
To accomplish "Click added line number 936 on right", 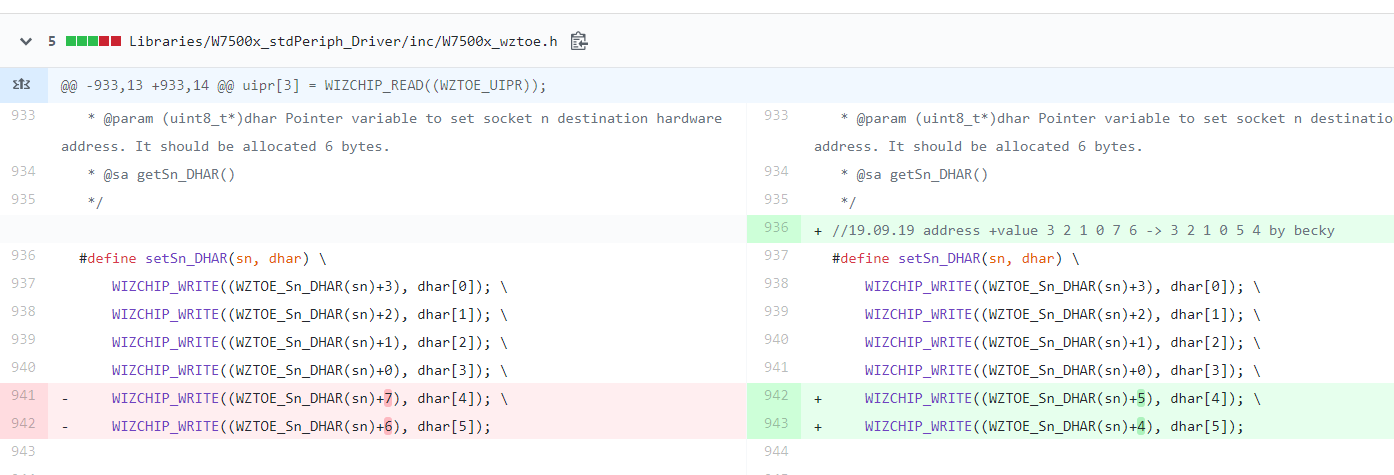I will click(x=775, y=228).
